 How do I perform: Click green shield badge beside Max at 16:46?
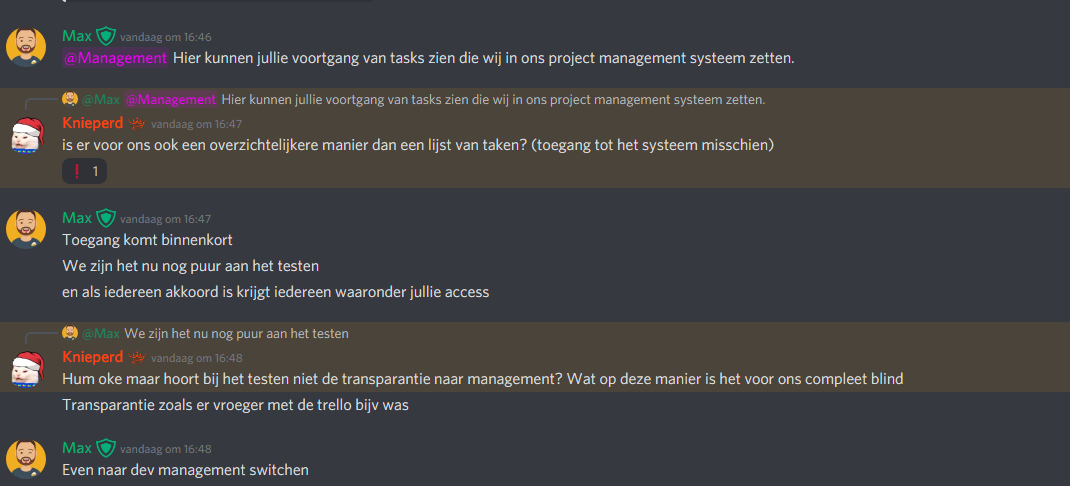(x=106, y=36)
